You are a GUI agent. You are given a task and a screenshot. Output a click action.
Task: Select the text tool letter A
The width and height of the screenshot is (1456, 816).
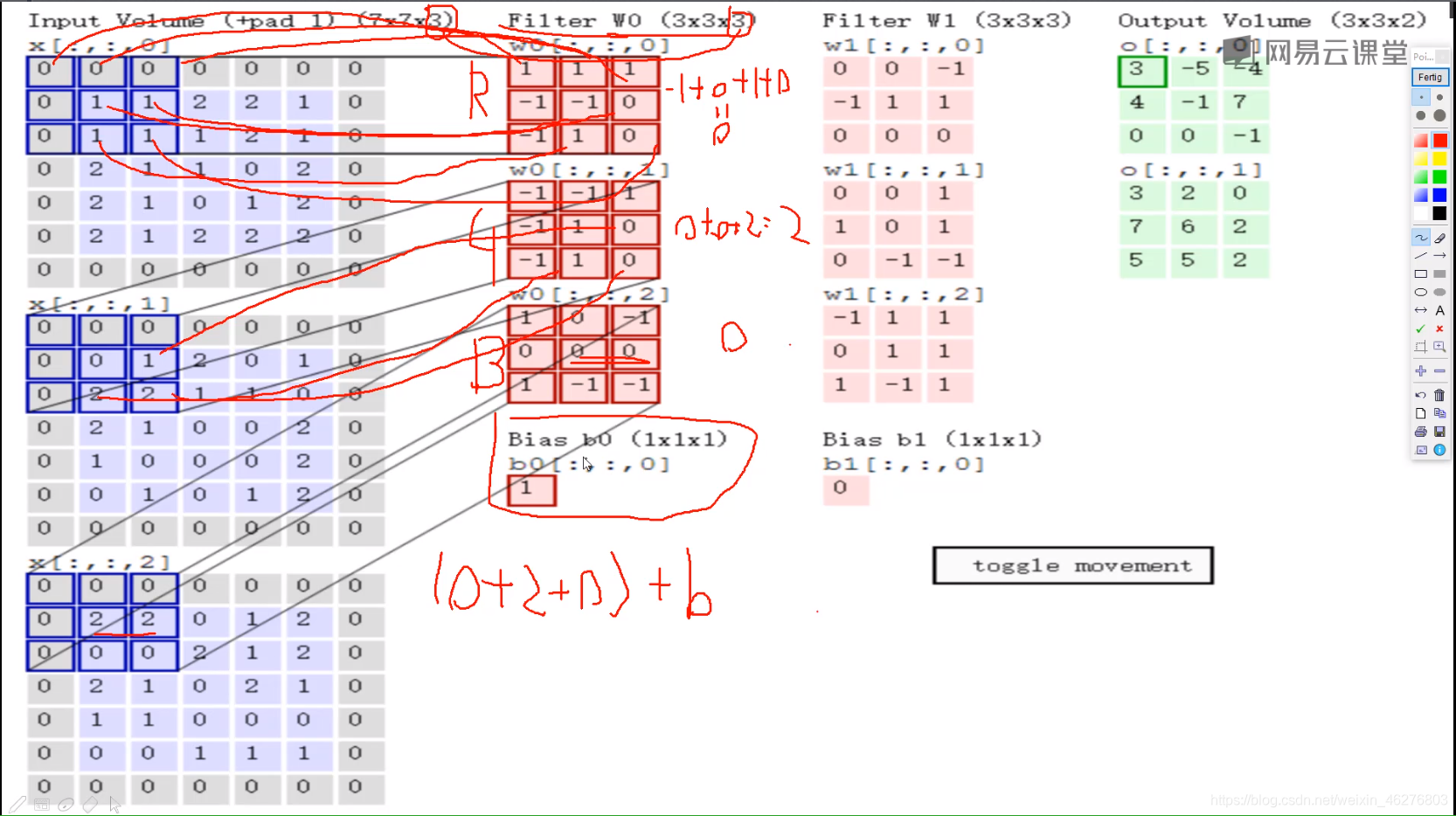[1439, 310]
